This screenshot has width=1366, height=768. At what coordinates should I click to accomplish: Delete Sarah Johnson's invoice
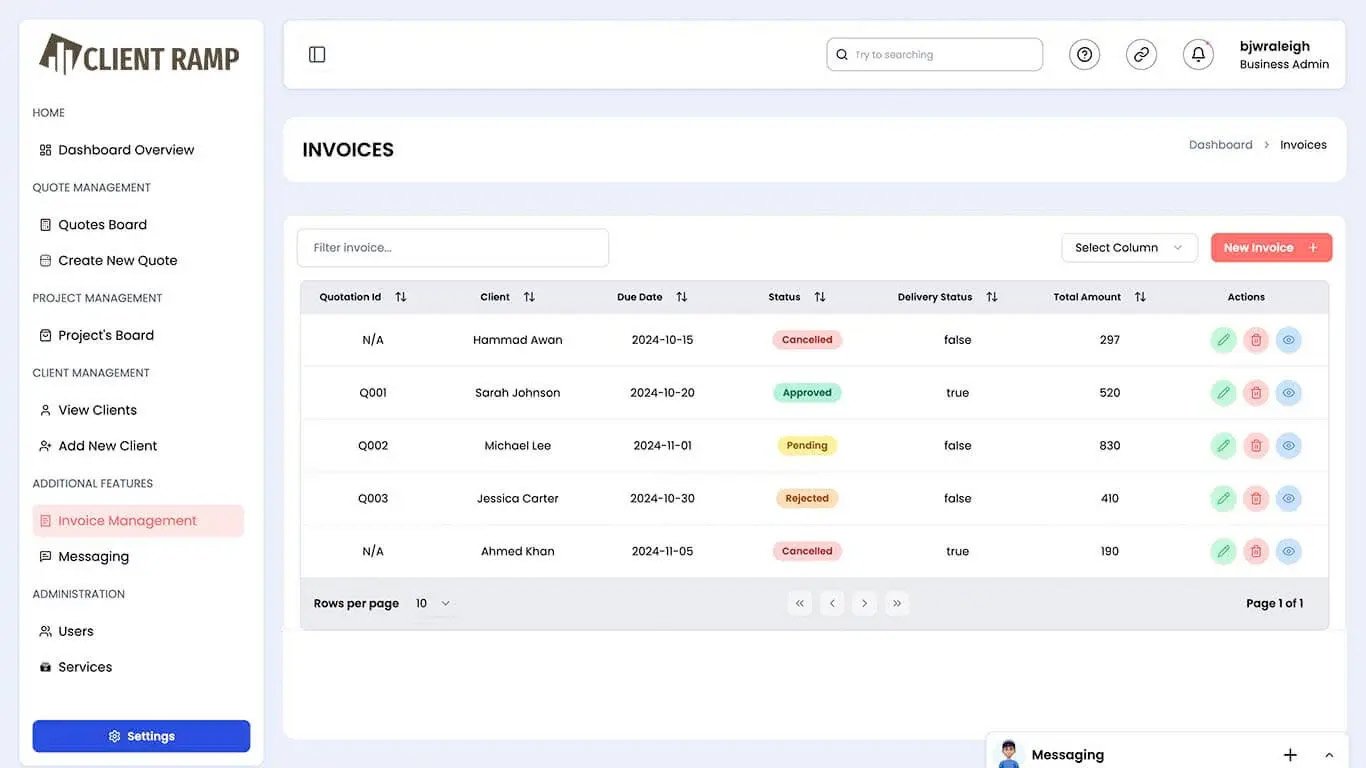point(1256,393)
